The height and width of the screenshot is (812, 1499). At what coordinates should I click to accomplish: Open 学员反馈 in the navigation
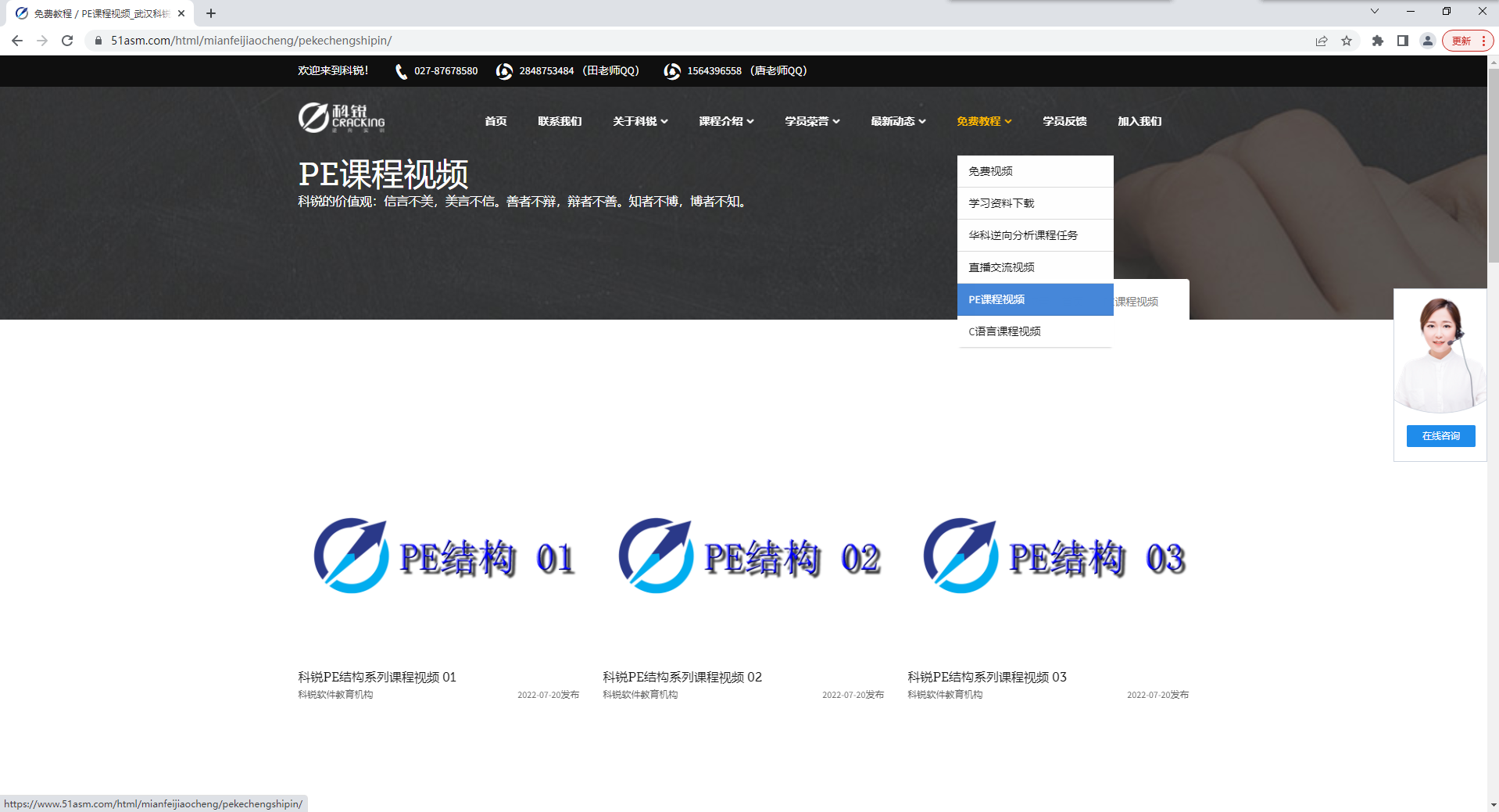(1064, 121)
